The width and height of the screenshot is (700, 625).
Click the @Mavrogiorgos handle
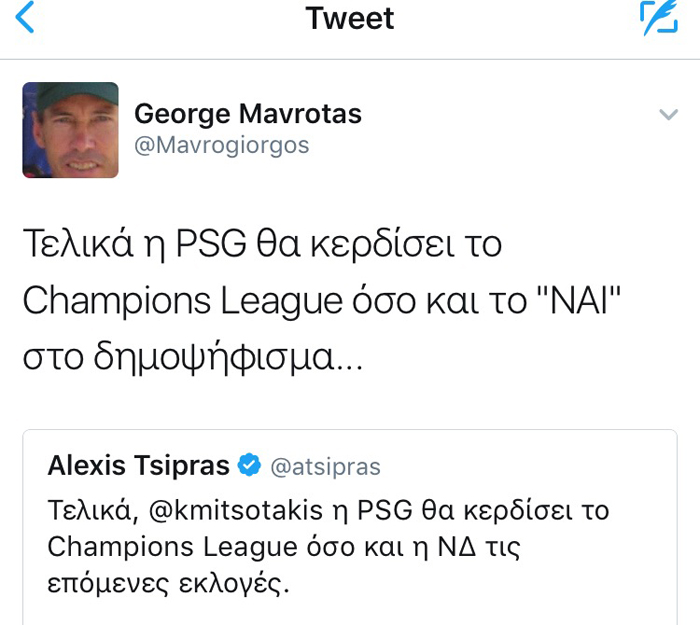click(x=222, y=145)
